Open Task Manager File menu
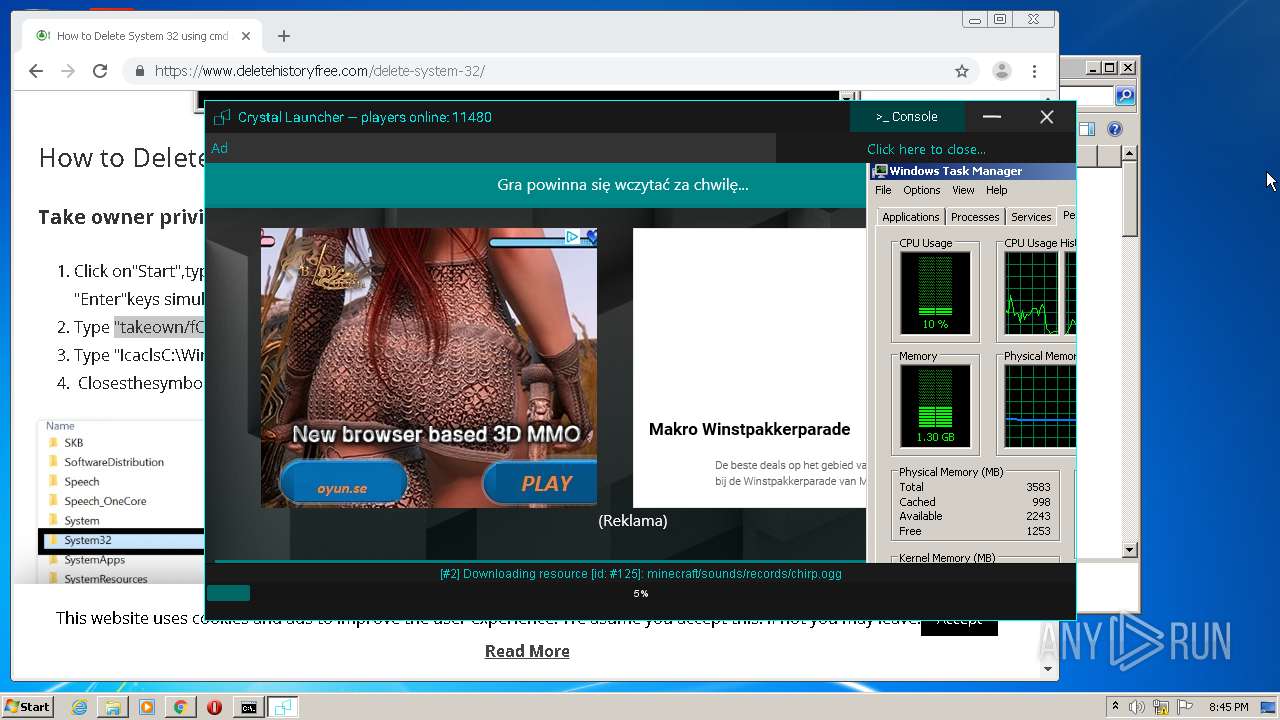This screenshot has height=720, width=1280. pos(883,190)
